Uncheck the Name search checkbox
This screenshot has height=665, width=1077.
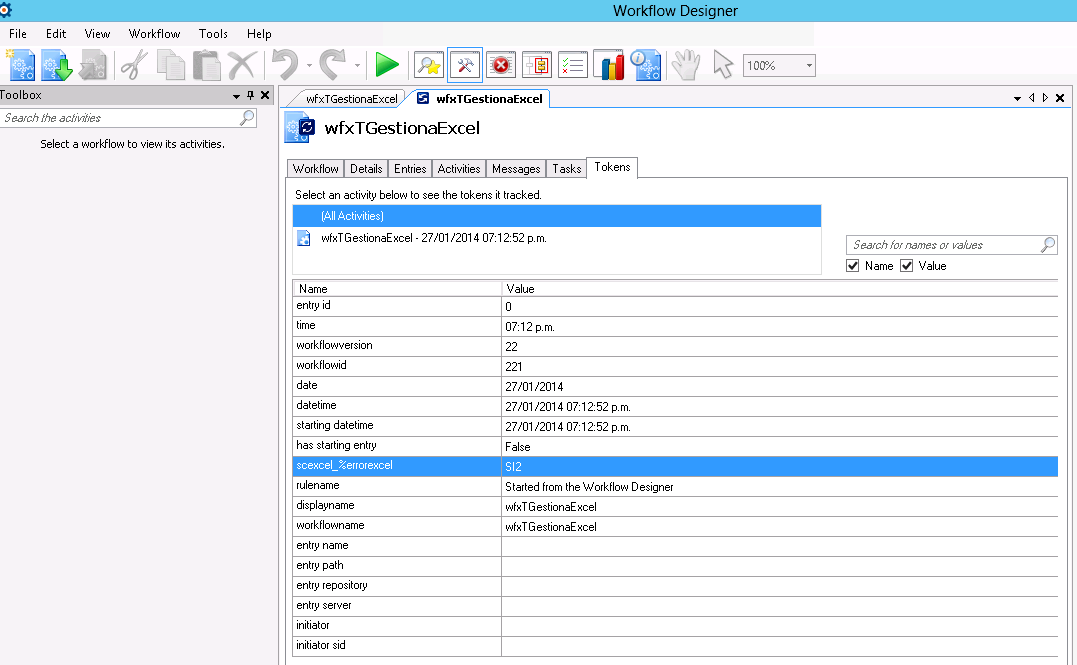(x=853, y=266)
